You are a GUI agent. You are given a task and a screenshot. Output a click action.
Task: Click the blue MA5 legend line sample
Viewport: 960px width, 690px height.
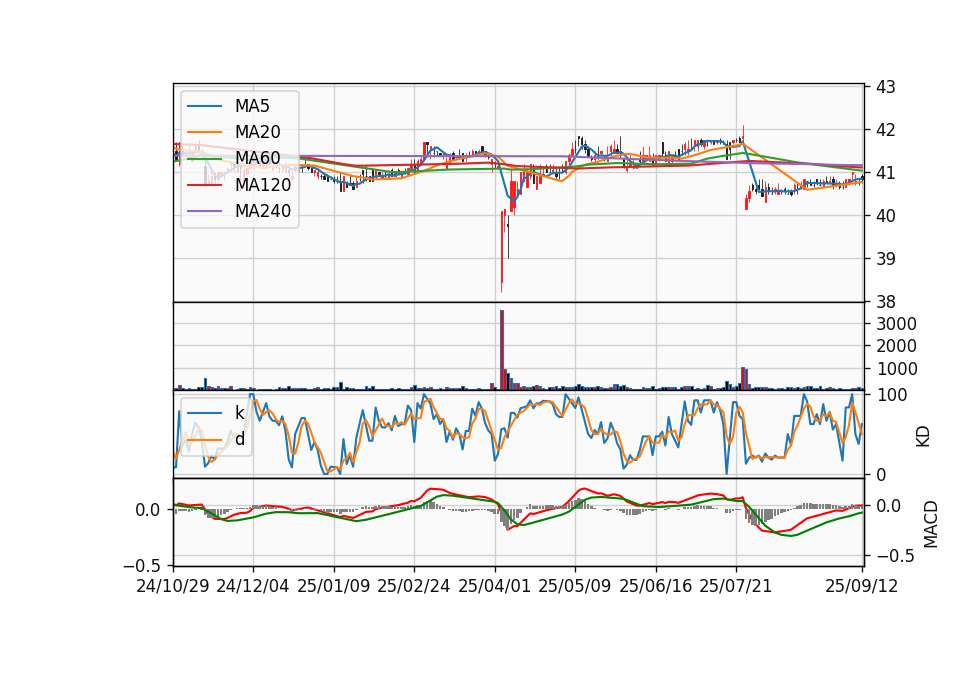point(204,106)
